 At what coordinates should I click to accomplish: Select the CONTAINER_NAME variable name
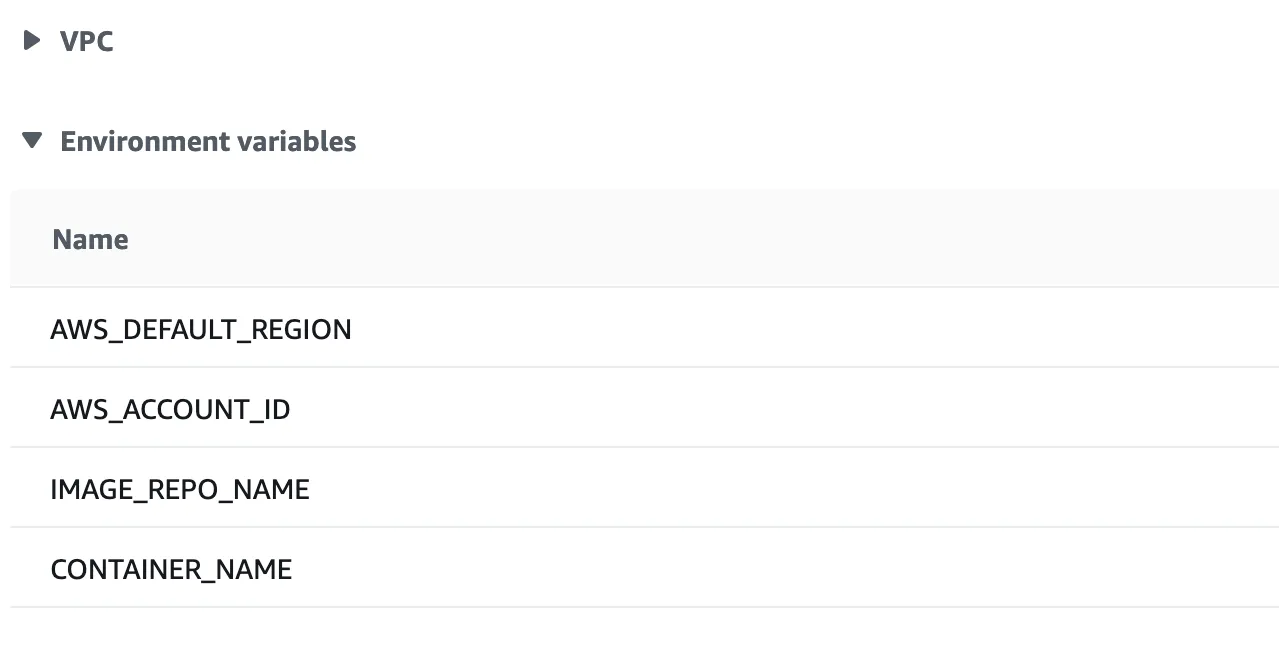[171, 569]
